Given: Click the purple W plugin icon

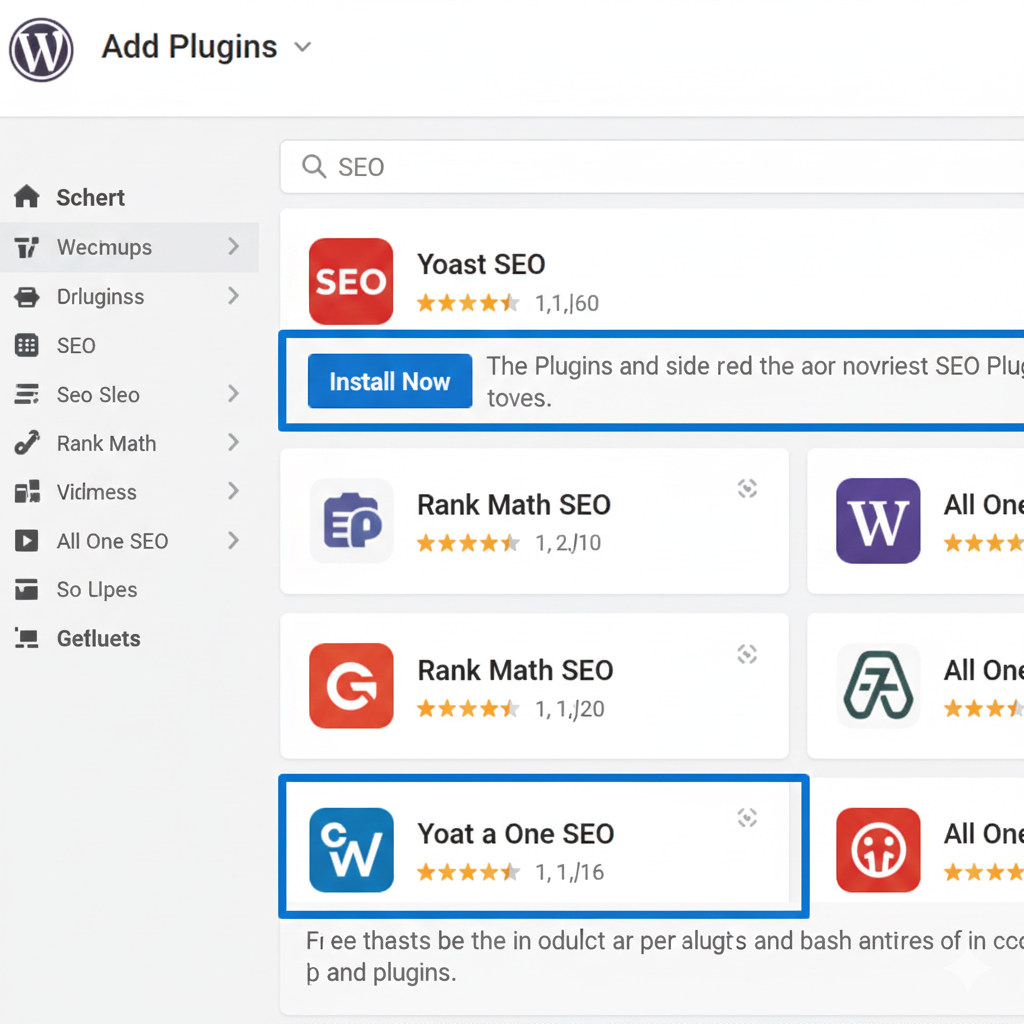Looking at the screenshot, I should 878,521.
